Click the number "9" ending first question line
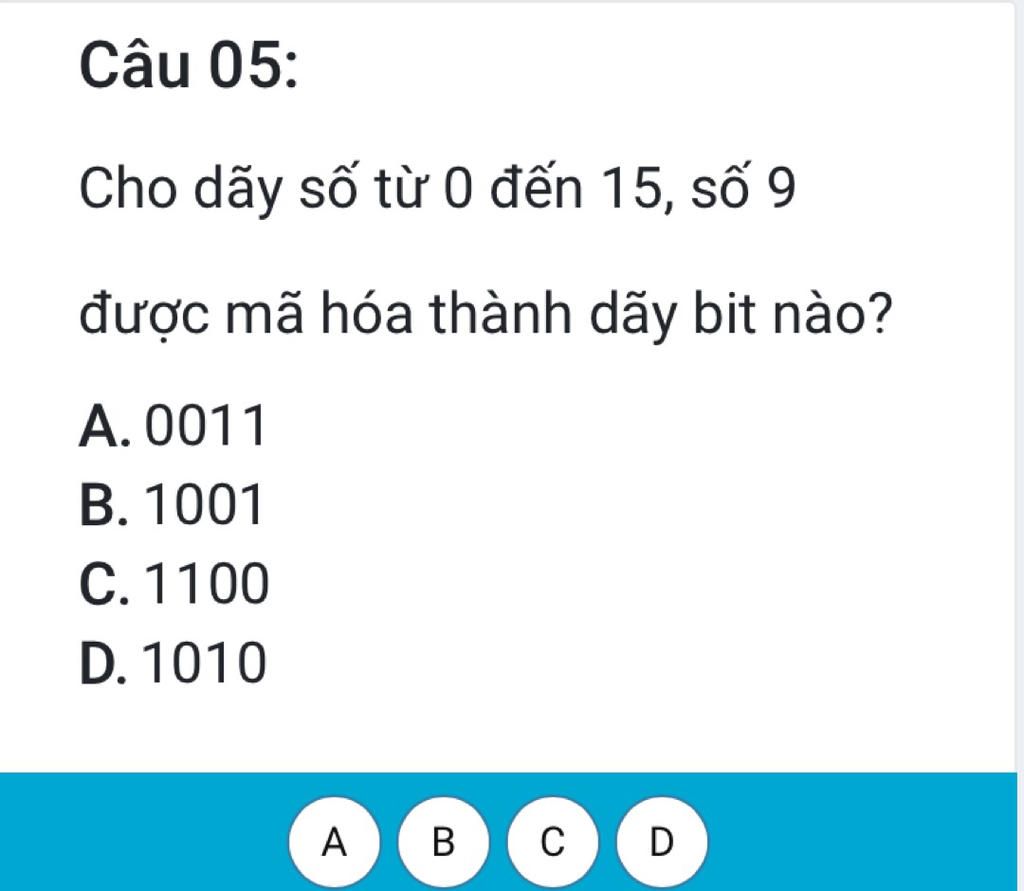 (x=781, y=190)
